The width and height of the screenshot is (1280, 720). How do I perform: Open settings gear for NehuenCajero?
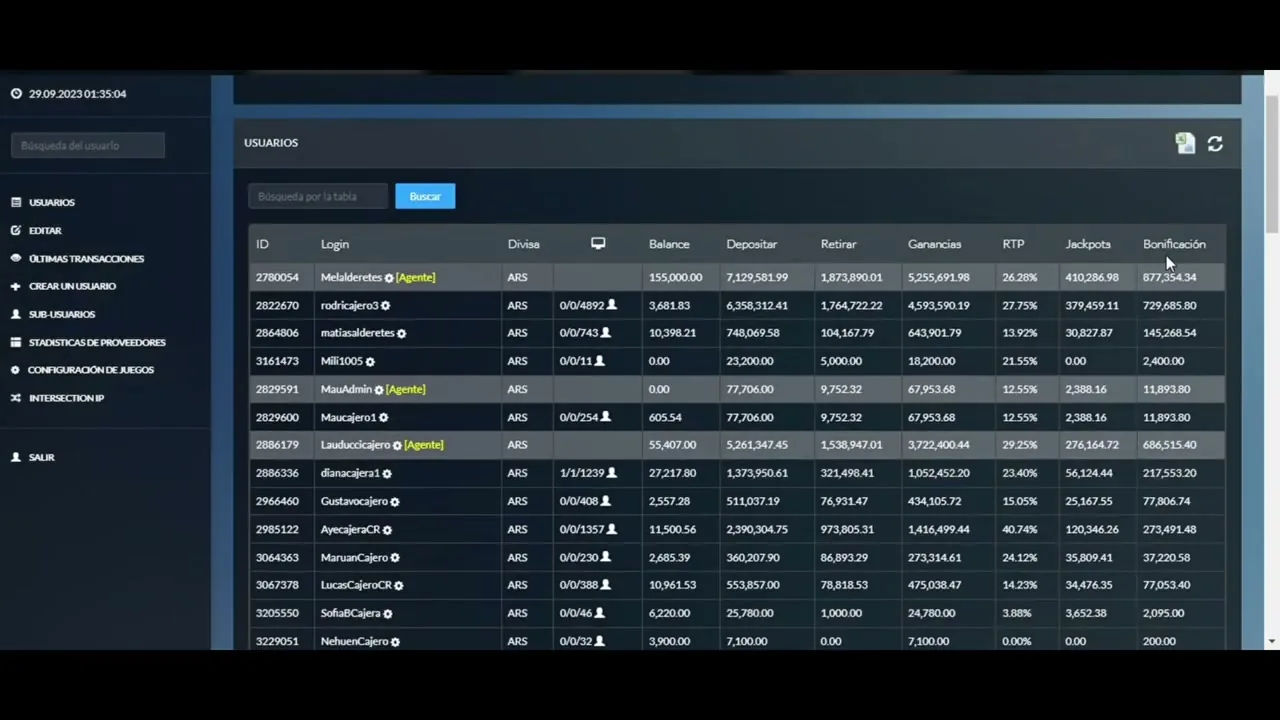click(x=395, y=642)
